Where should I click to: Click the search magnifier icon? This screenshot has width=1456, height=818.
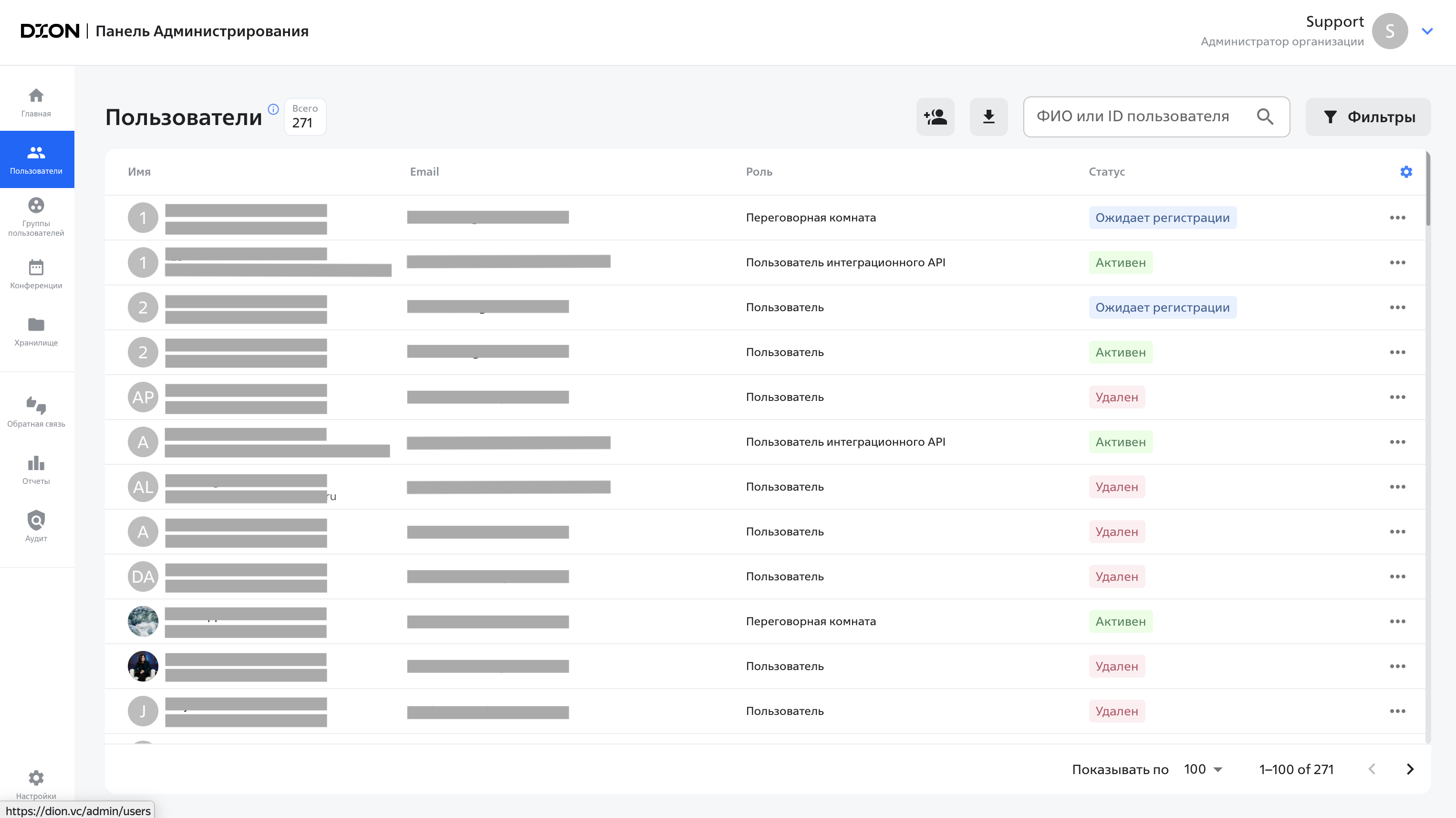pyautogui.click(x=1265, y=117)
